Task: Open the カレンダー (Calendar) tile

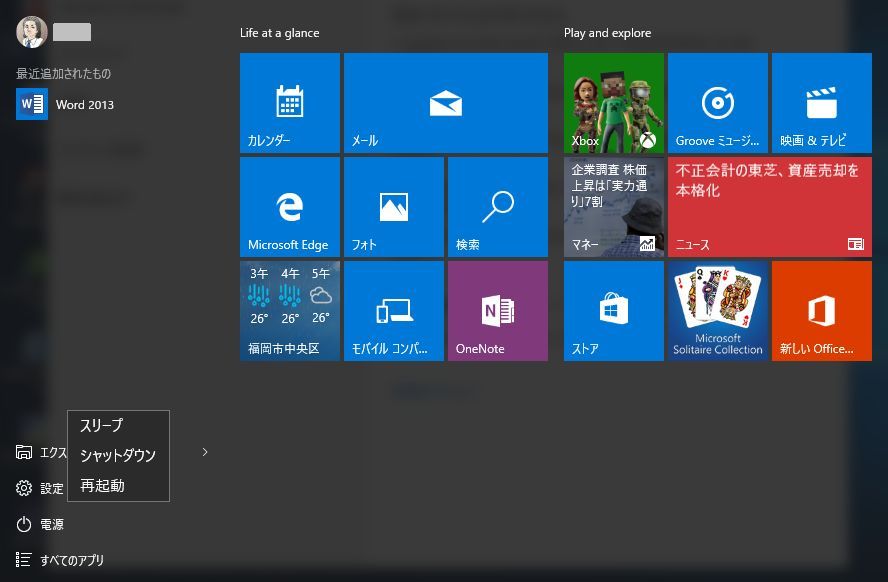Action: 290,103
